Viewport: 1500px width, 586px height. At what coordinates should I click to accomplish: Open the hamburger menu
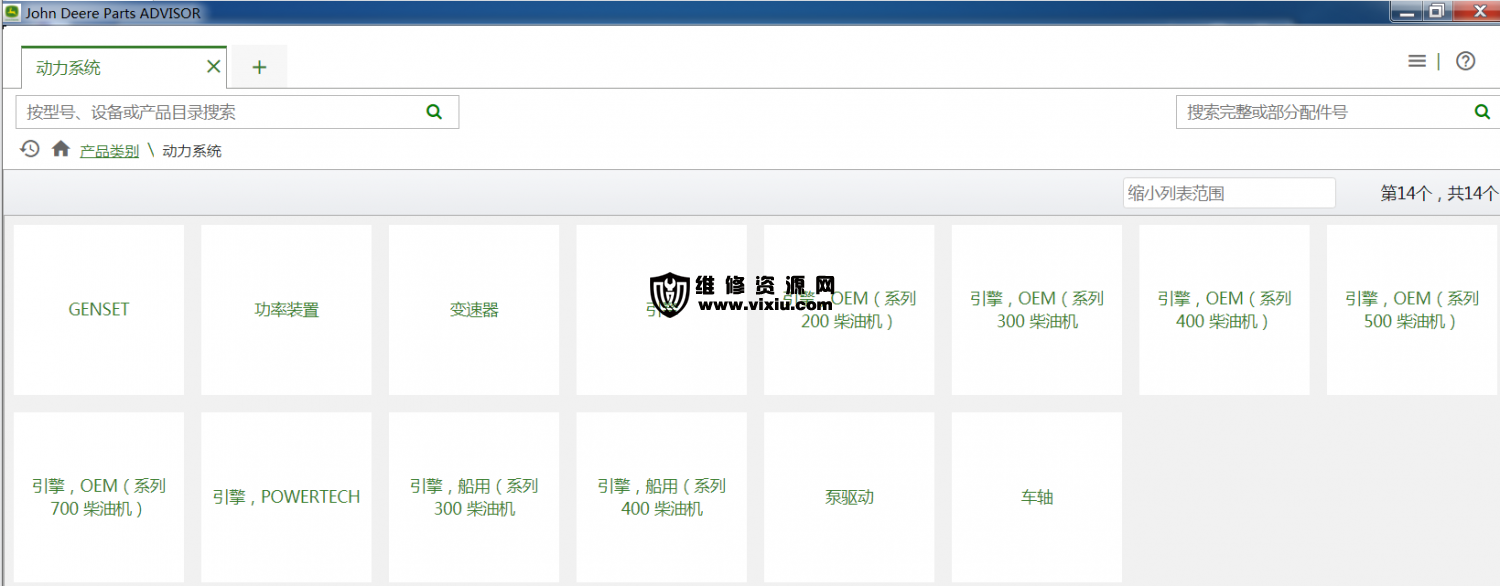[x=1417, y=61]
